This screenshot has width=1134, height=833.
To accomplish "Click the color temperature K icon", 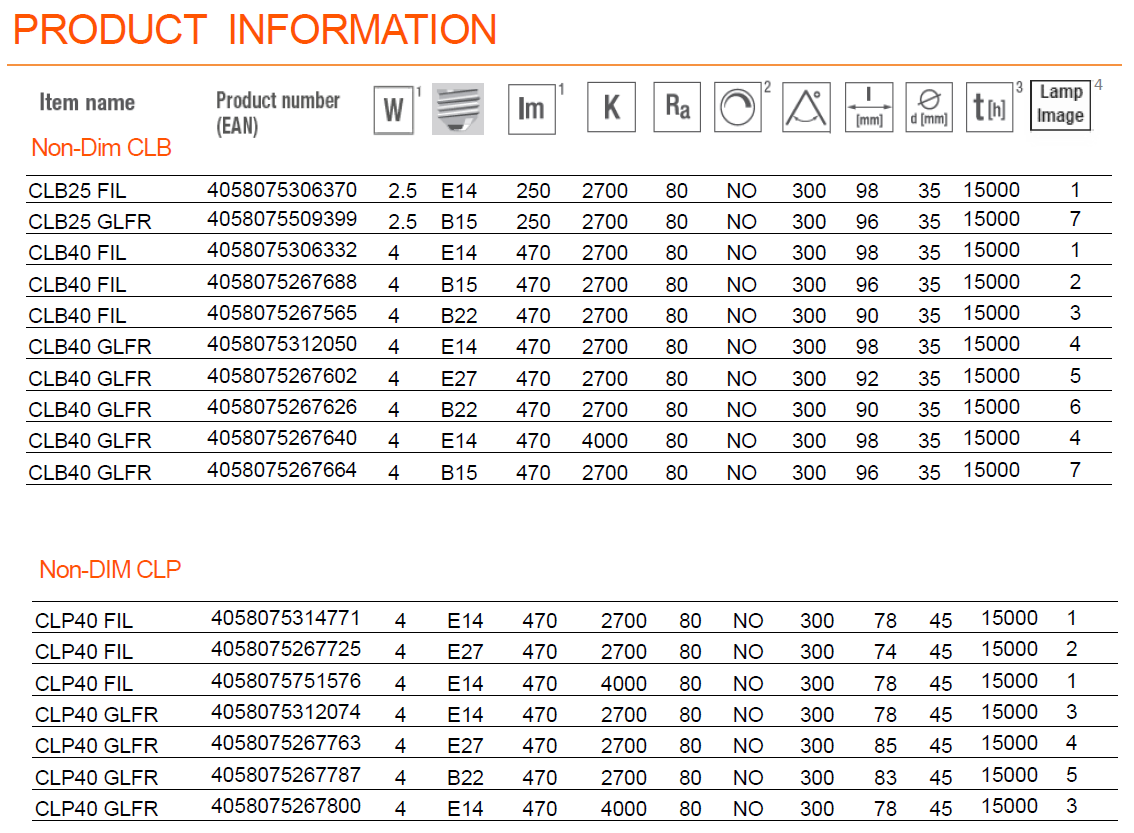I will coord(611,107).
